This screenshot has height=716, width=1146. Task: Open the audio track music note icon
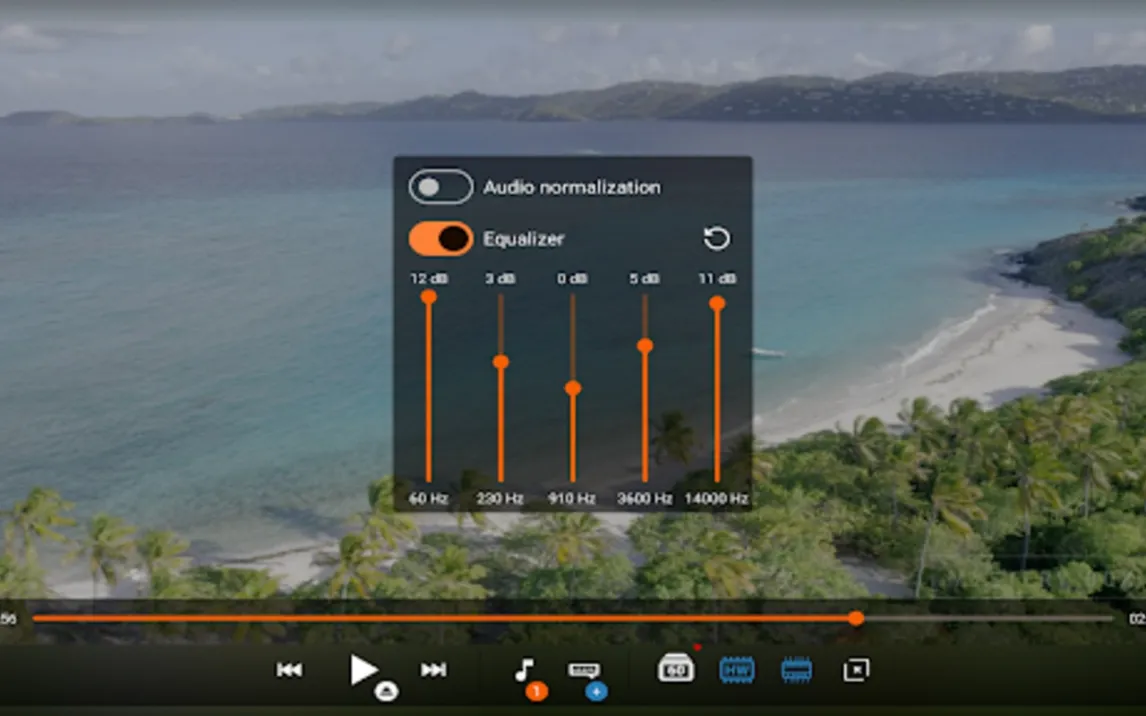525,671
